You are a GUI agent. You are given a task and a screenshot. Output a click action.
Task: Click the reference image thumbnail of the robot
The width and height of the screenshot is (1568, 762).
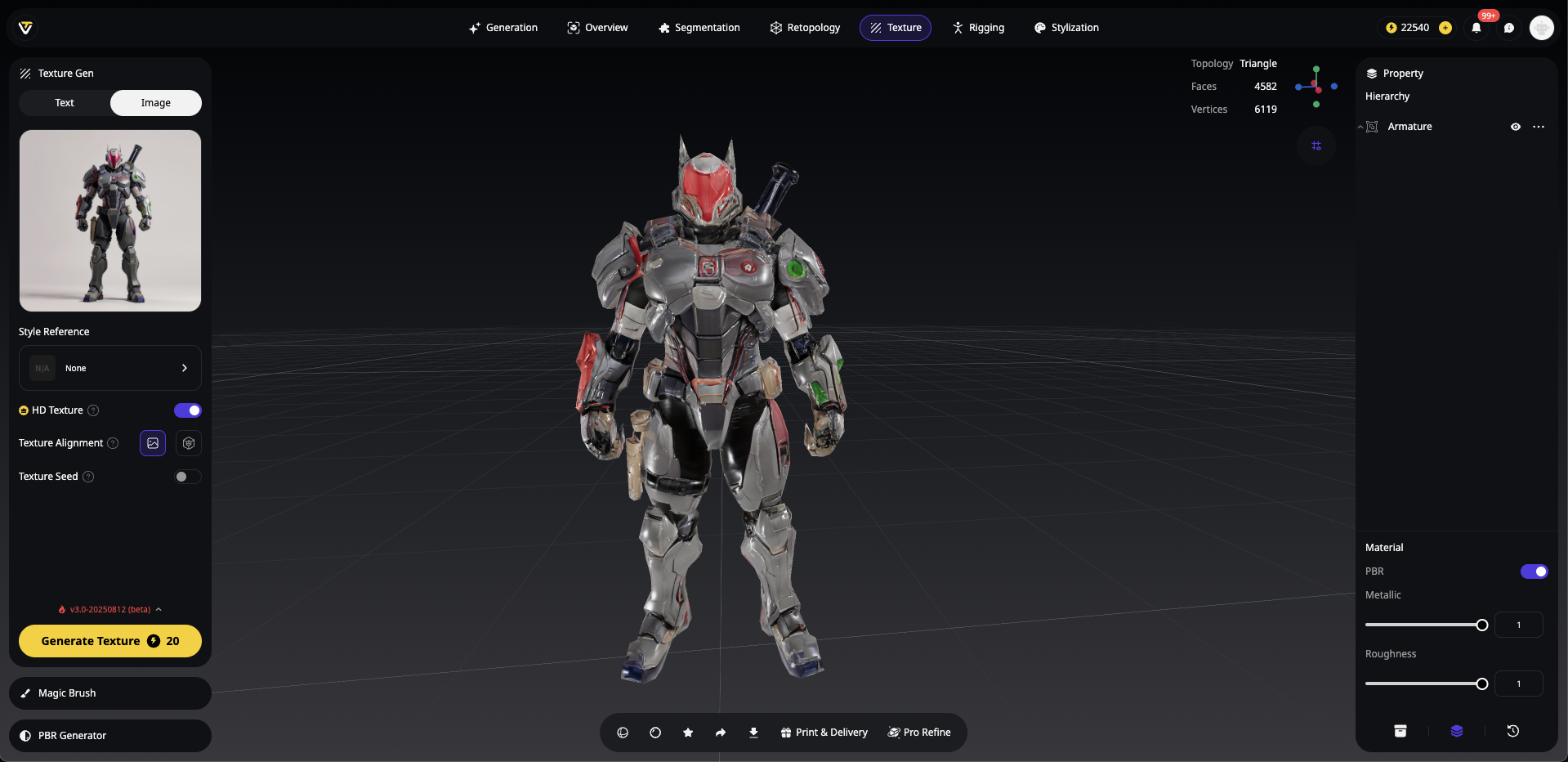tap(110, 221)
